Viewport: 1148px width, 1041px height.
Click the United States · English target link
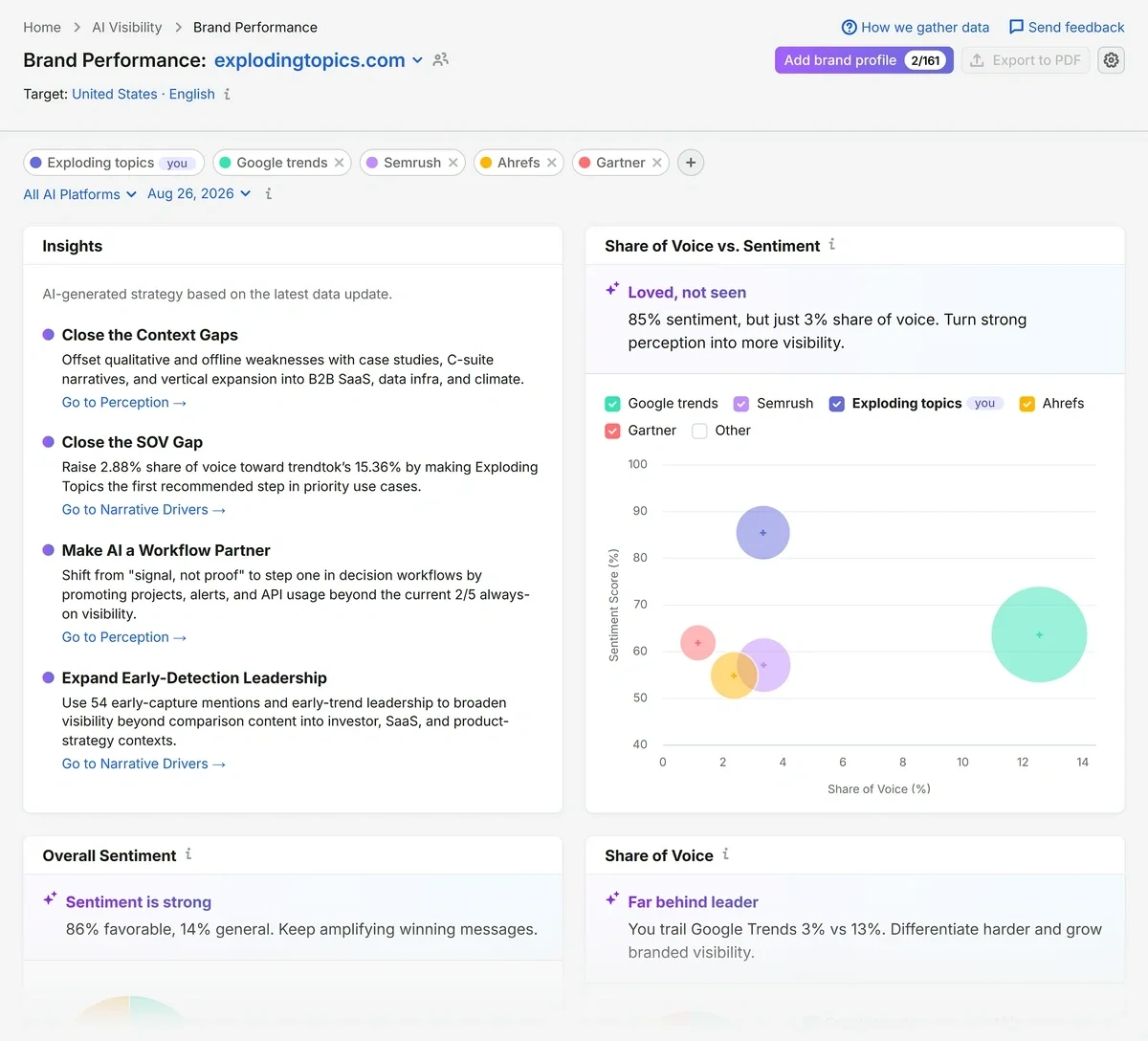[x=143, y=94]
